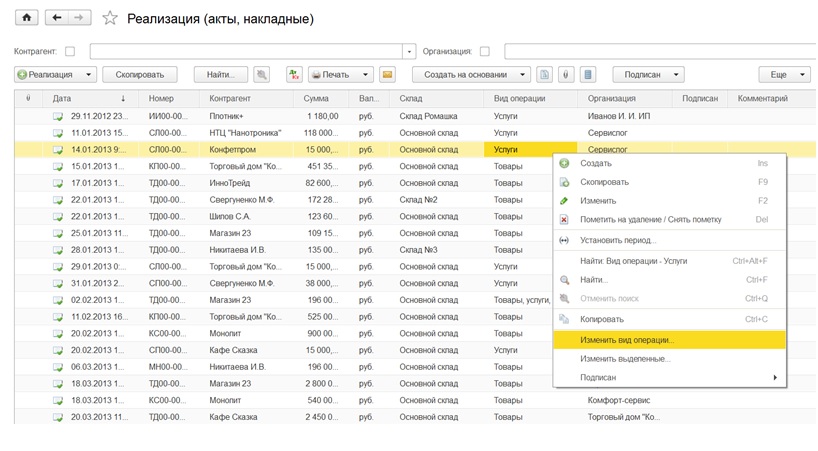This screenshot has height=451, width=818.
Task: Click the Печать button
Action: [333, 75]
